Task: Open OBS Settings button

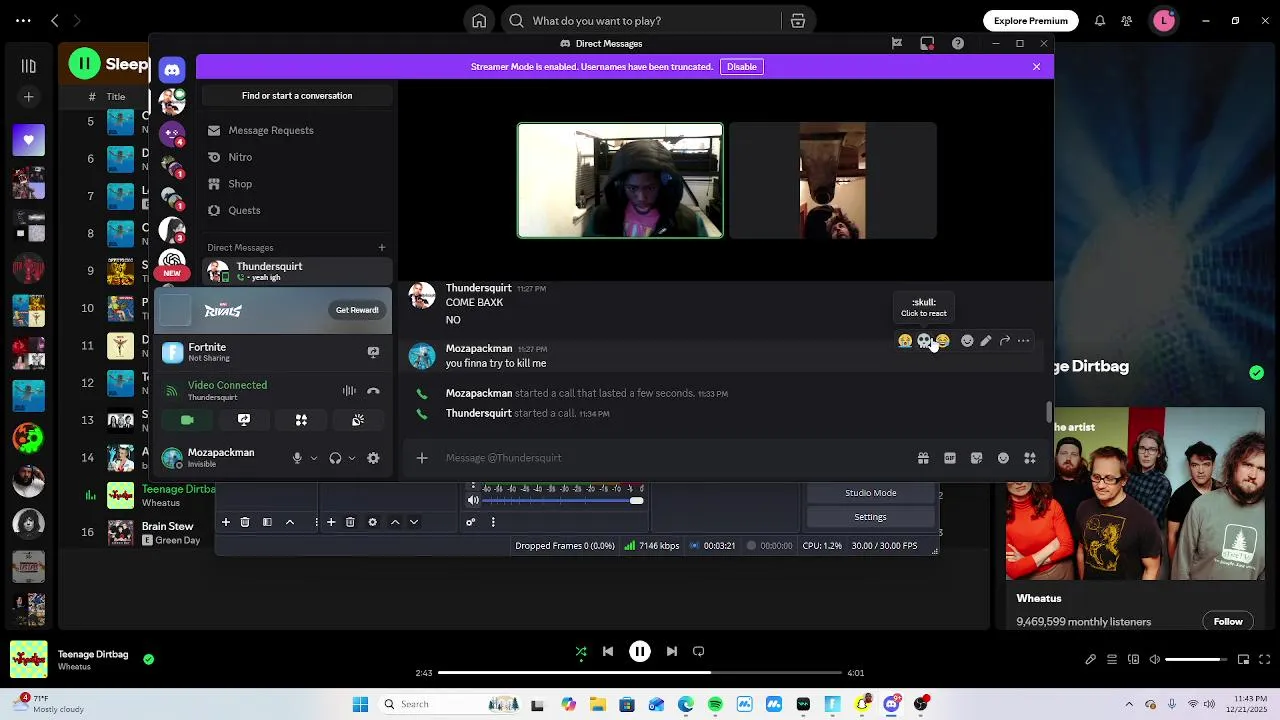Action: (x=871, y=517)
